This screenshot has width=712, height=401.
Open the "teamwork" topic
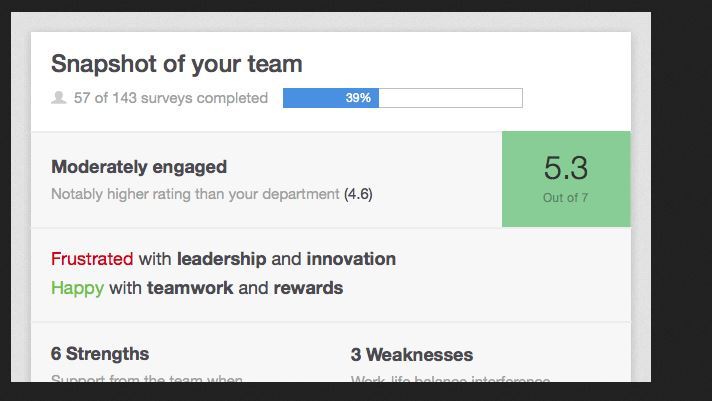(190, 288)
